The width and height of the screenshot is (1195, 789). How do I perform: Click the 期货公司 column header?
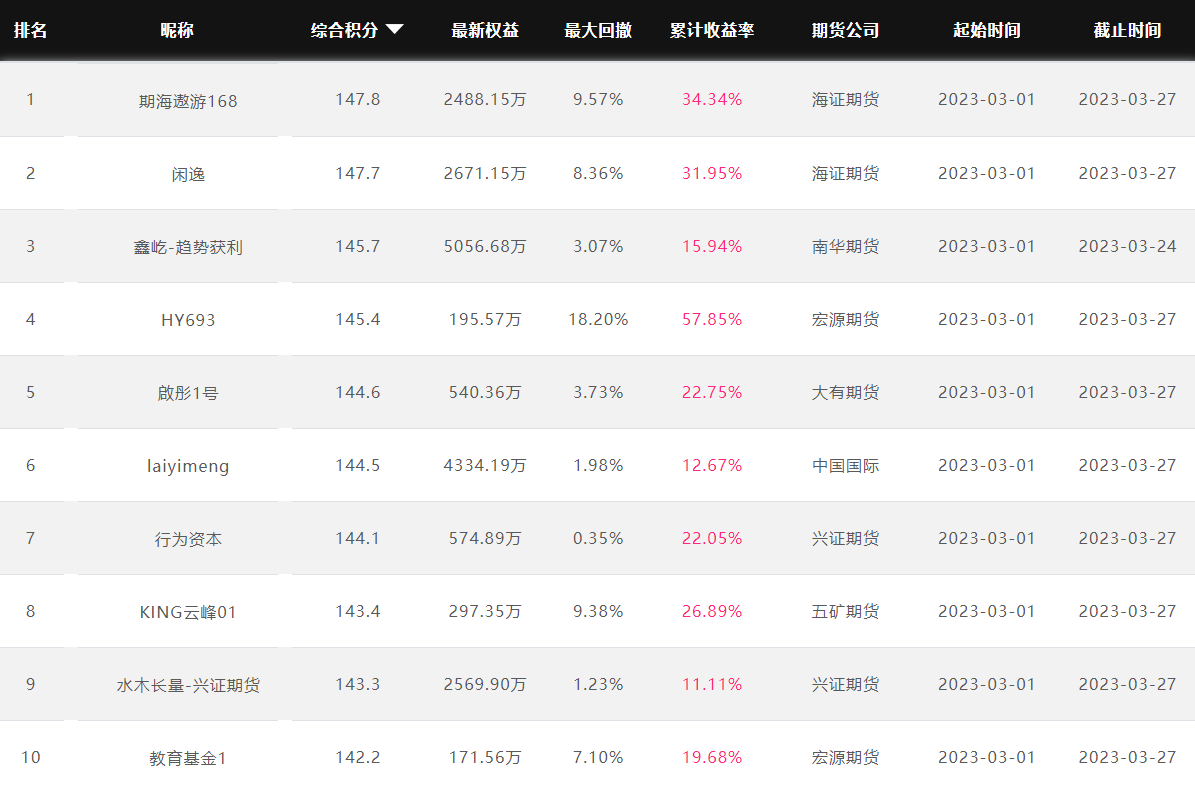845,30
